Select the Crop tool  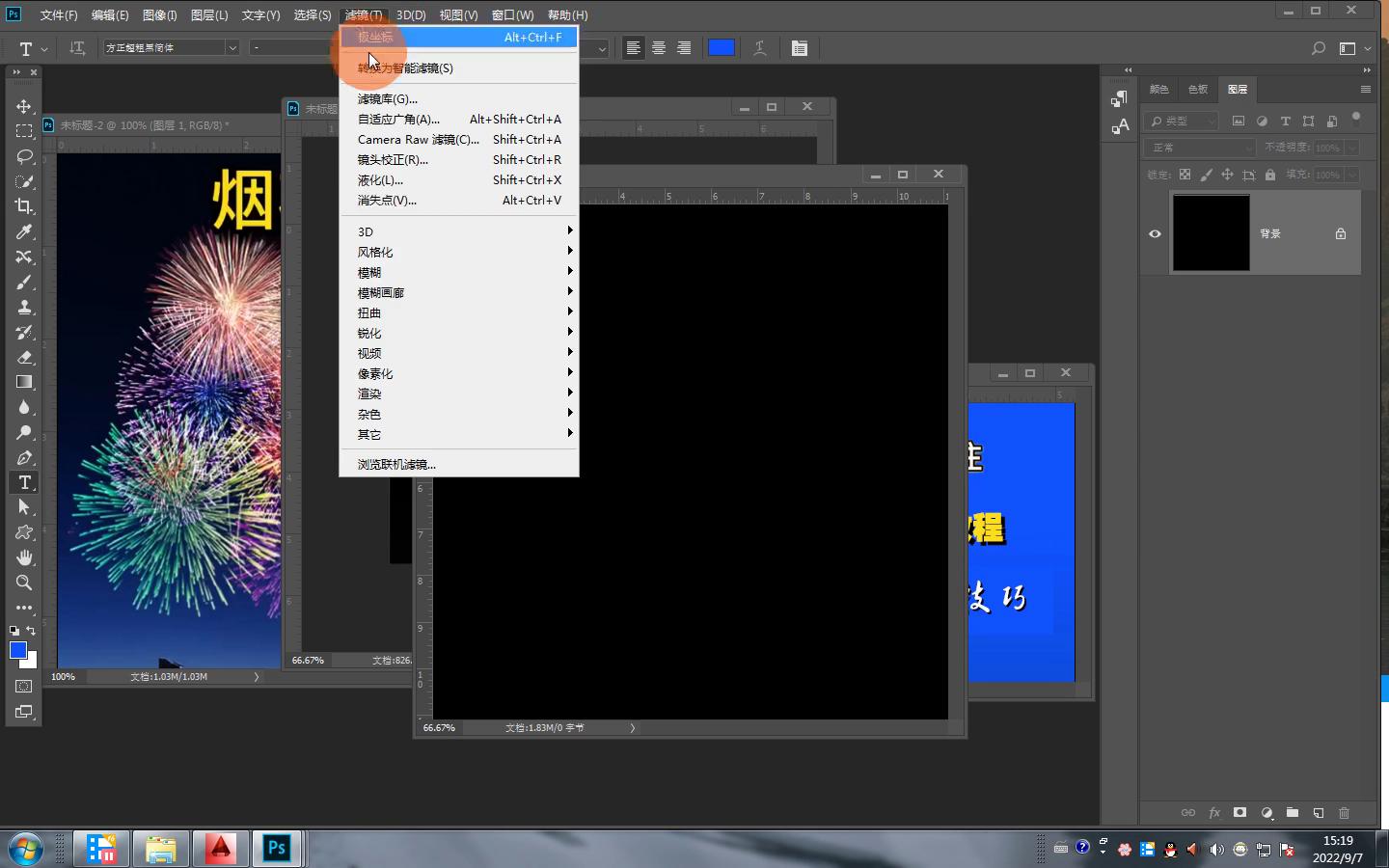pyautogui.click(x=24, y=206)
